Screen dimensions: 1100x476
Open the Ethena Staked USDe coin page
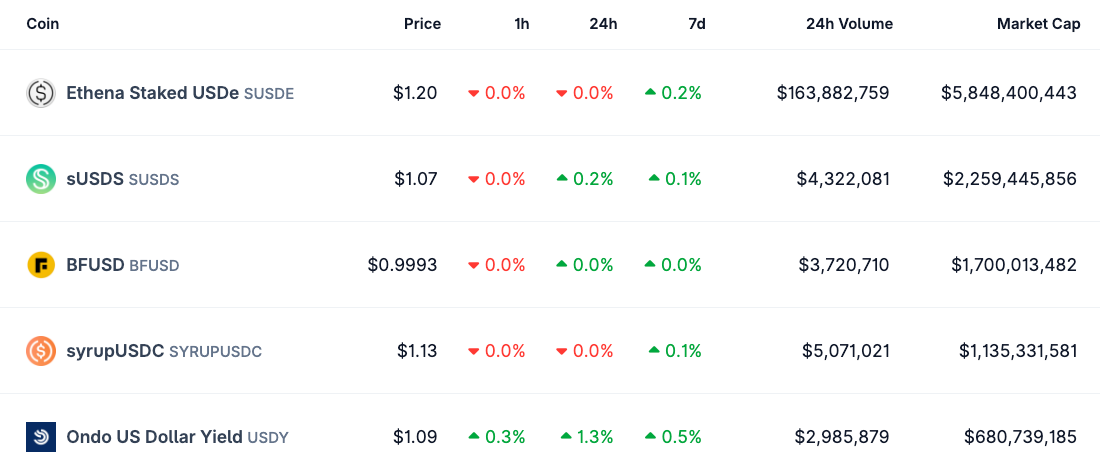[152, 93]
